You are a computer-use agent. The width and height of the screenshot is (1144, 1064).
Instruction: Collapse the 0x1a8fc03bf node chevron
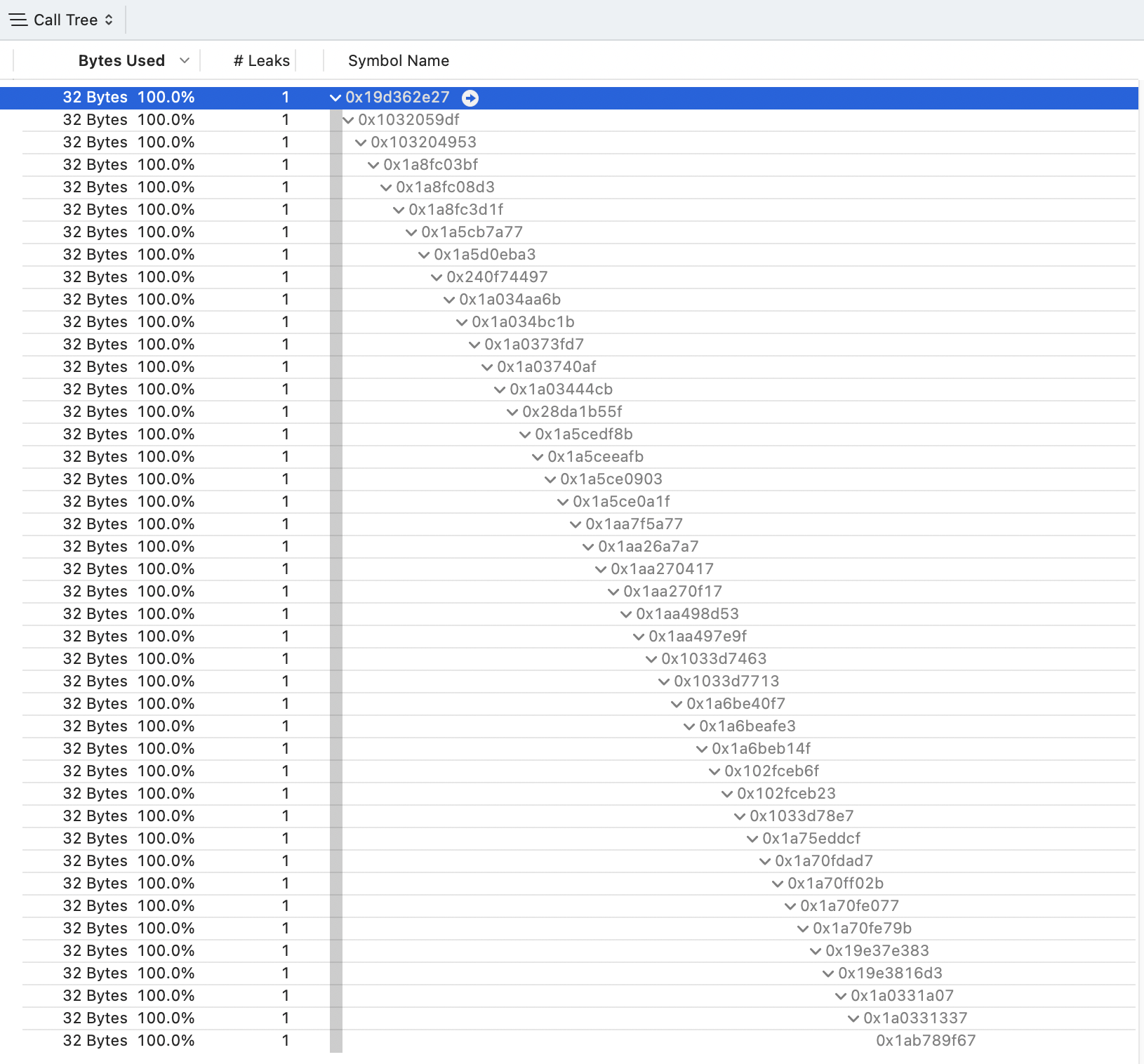point(373,165)
